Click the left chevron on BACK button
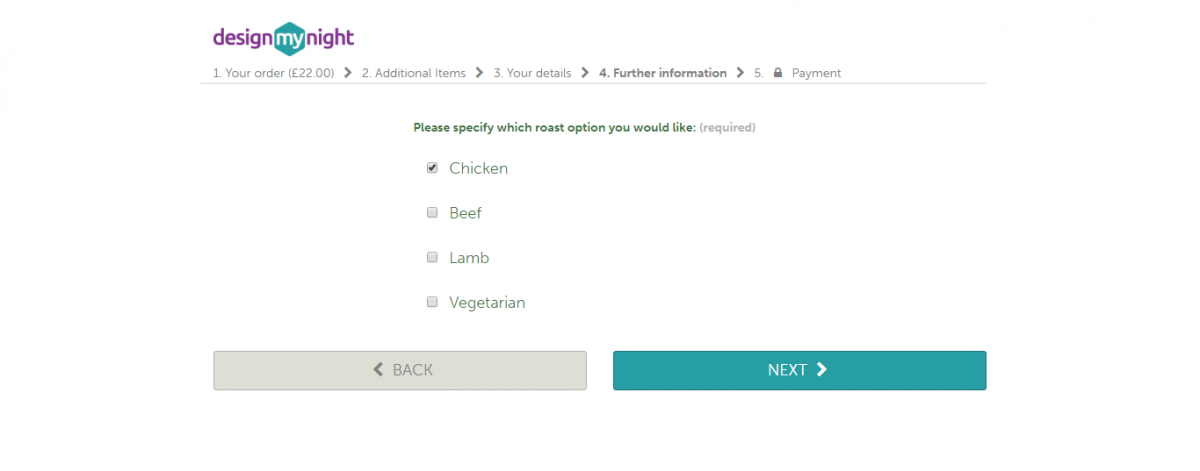1200x471 pixels. [378, 370]
